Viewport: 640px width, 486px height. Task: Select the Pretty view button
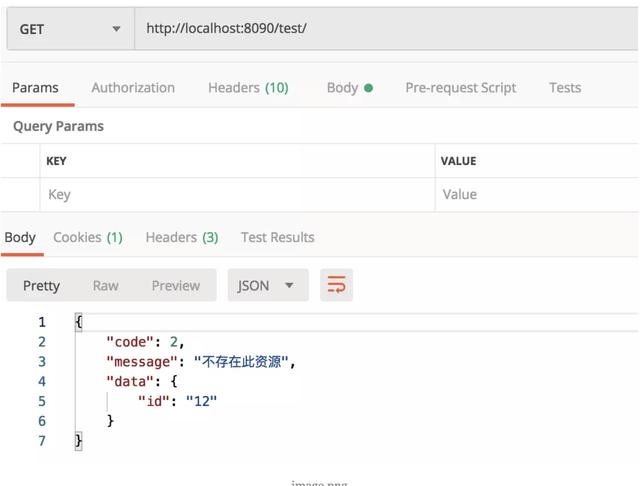41,285
